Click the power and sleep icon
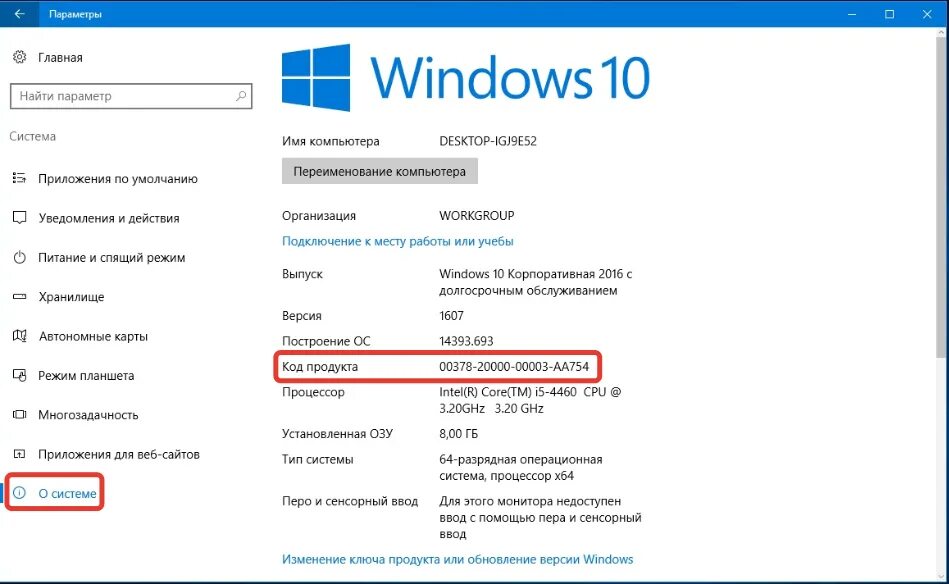This screenshot has width=949, height=584. (19, 257)
